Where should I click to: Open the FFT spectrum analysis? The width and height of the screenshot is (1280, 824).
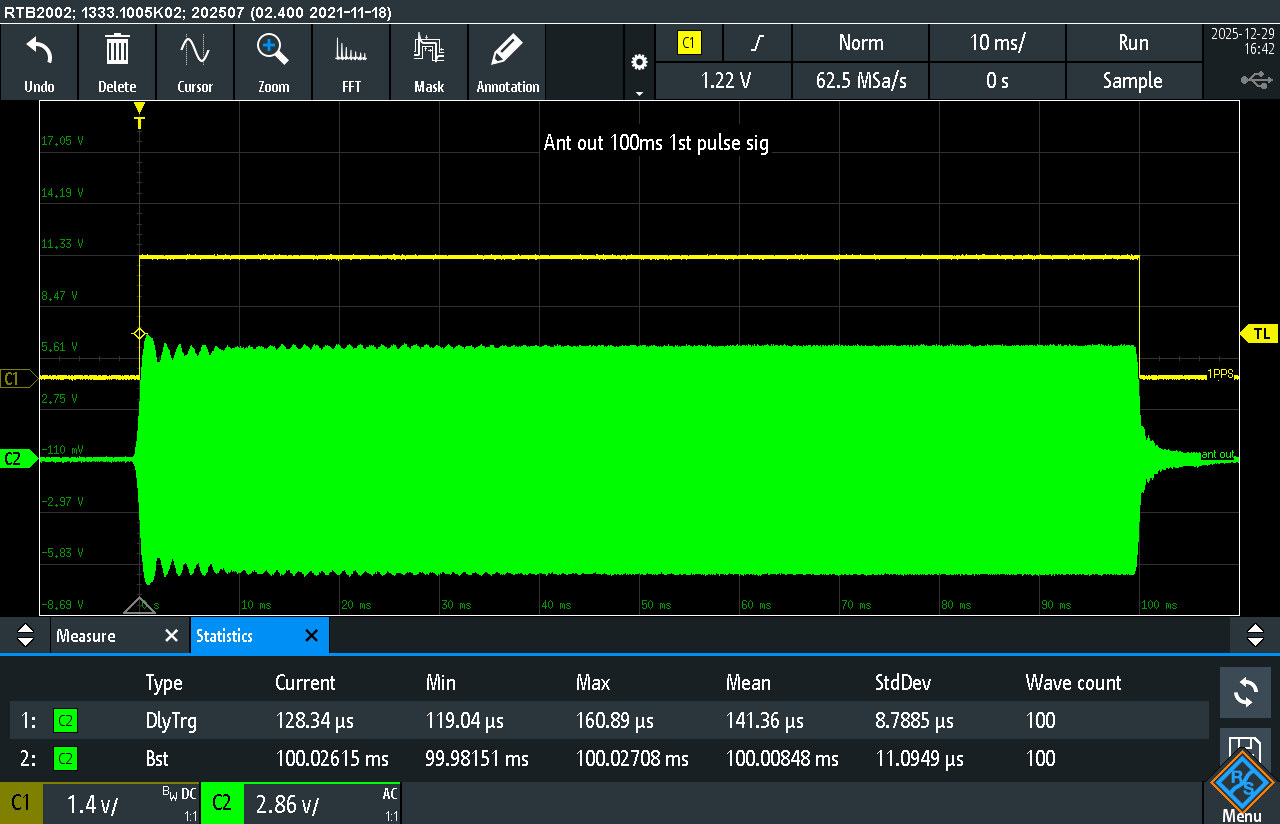click(351, 50)
